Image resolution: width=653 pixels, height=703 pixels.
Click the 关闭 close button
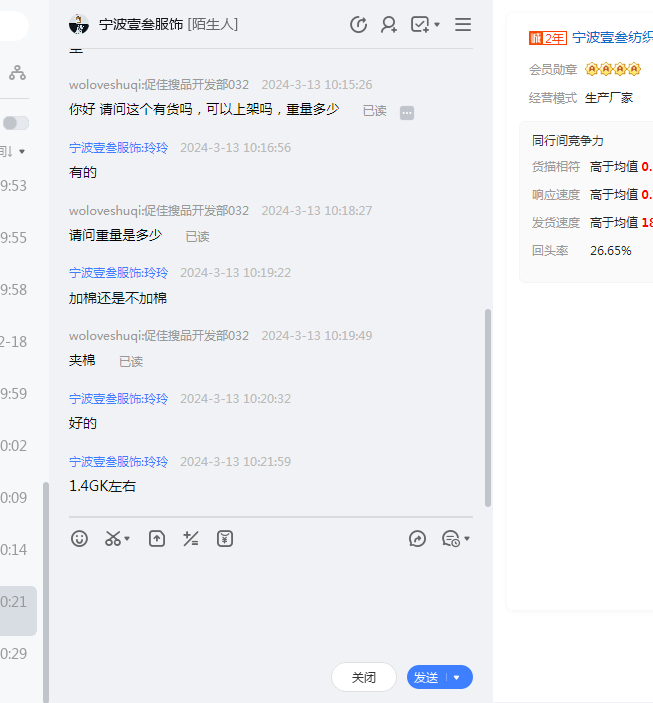pyautogui.click(x=364, y=677)
